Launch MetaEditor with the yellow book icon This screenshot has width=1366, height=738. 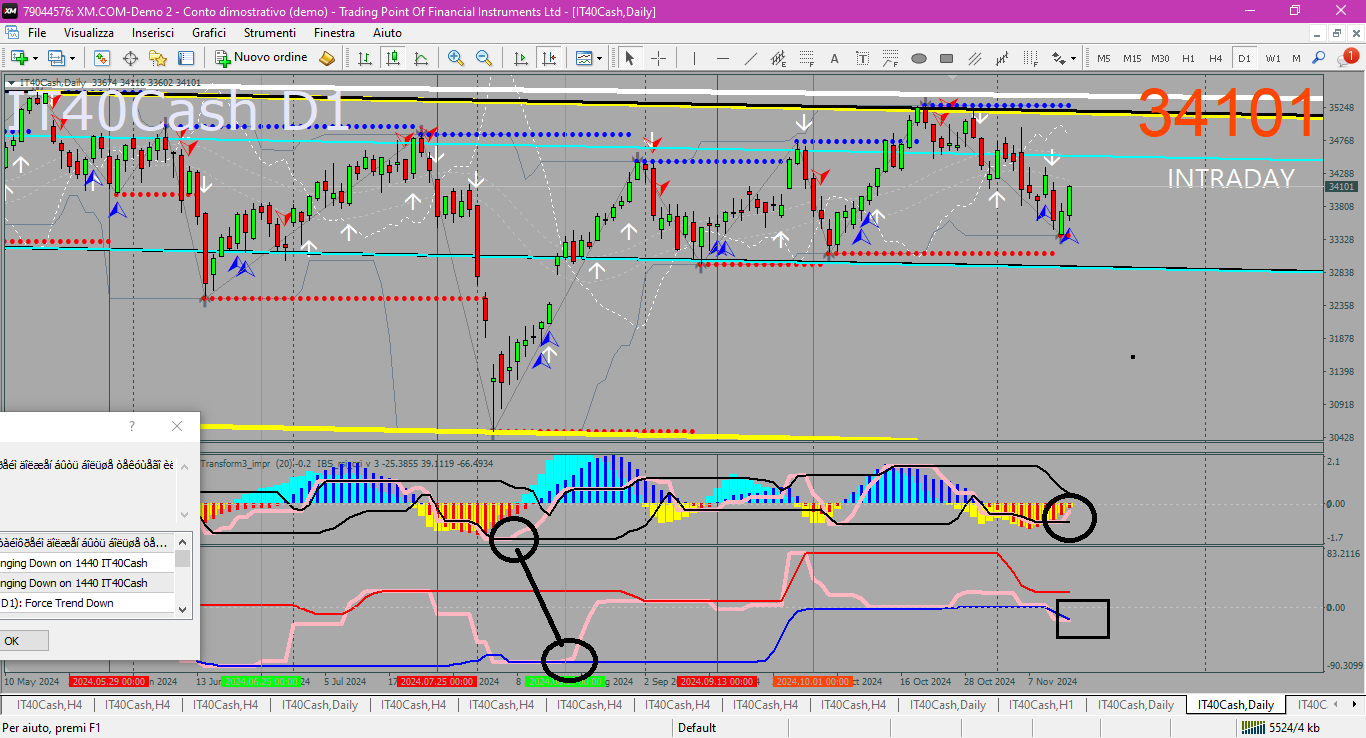pyautogui.click(x=327, y=58)
